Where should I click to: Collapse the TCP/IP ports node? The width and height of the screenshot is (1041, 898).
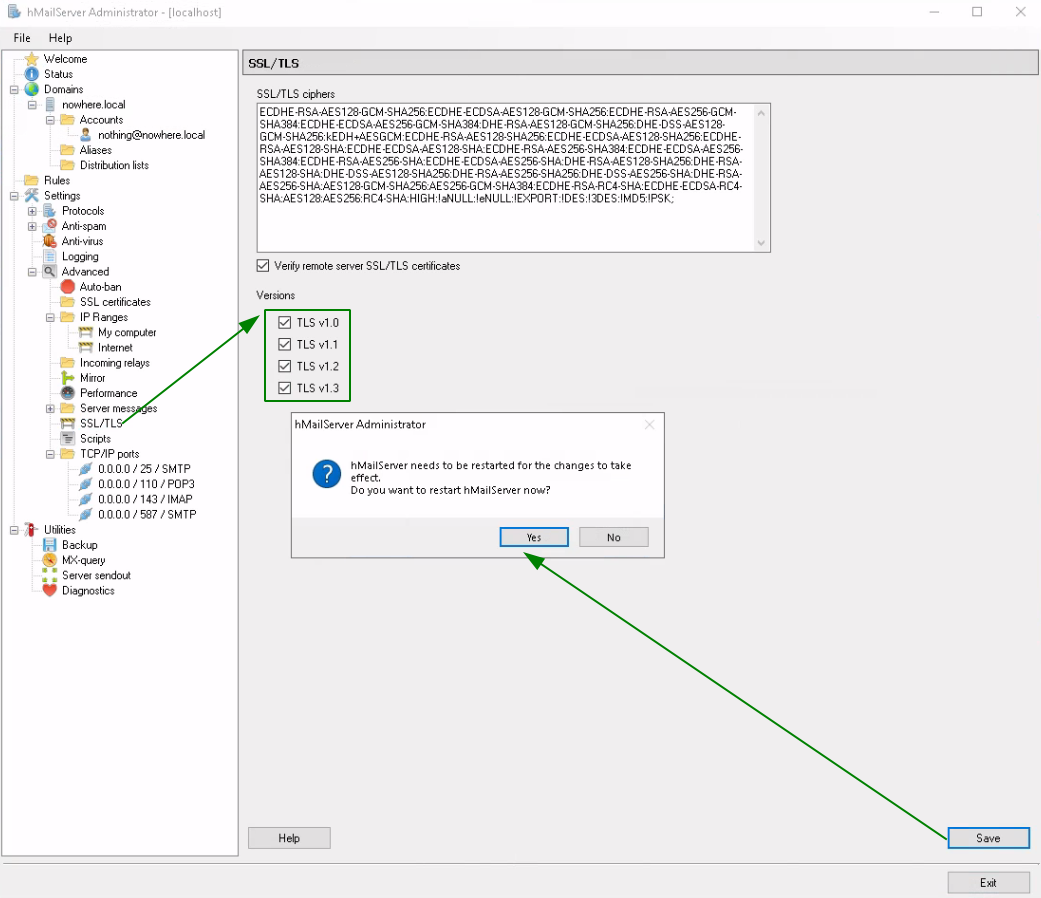(50, 454)
